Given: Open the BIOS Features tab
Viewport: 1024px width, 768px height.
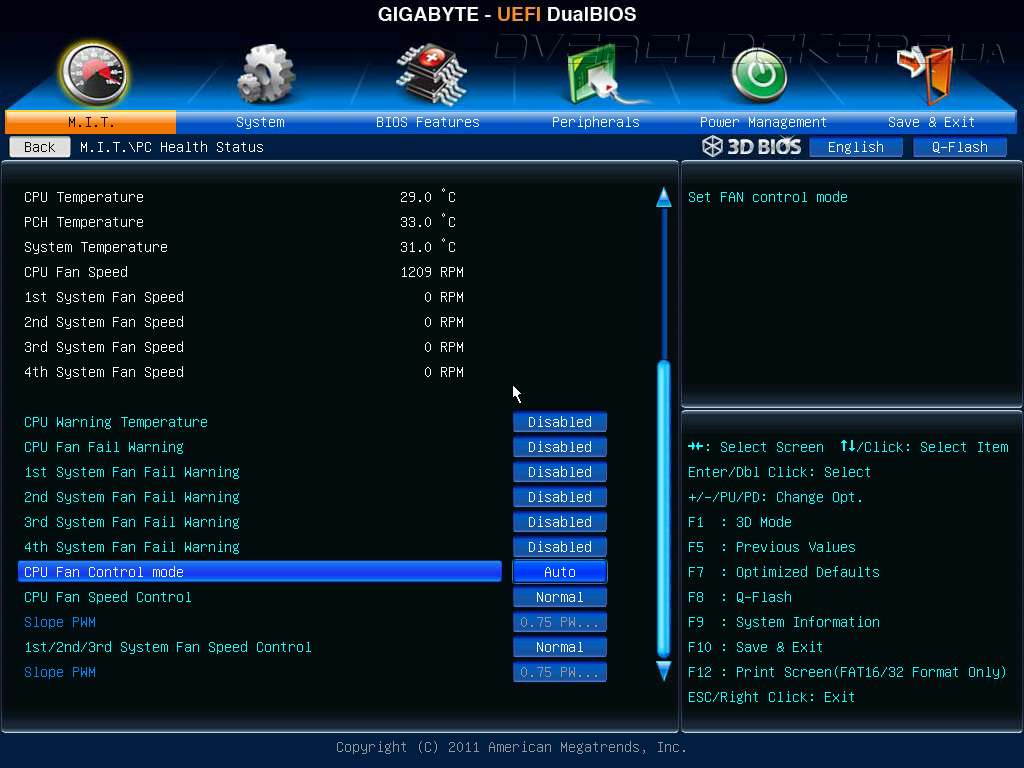Looking at the screenshot, I should tap(428, 122).
